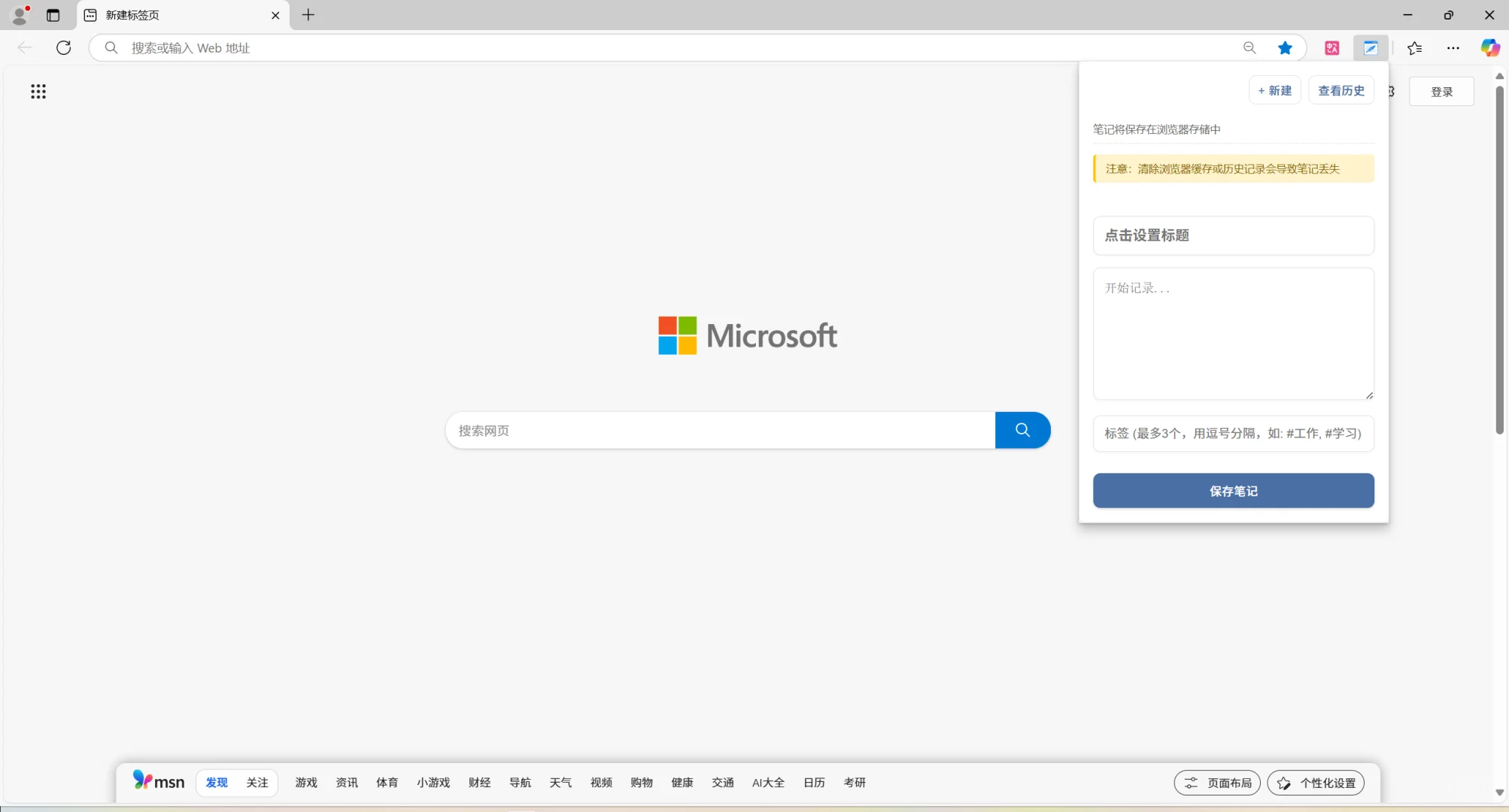Open the 页面布局 layout options

coord(1217,783)
